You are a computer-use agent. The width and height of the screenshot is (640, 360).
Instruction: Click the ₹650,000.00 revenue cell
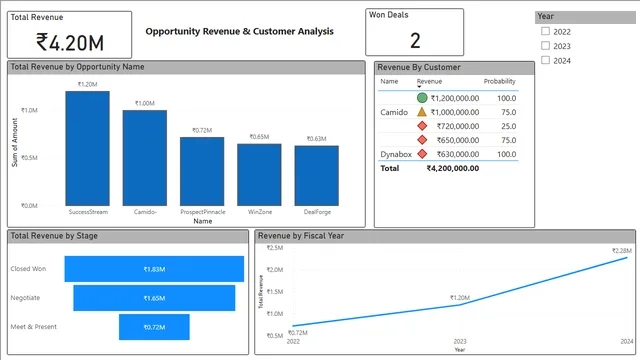[458, 140]
